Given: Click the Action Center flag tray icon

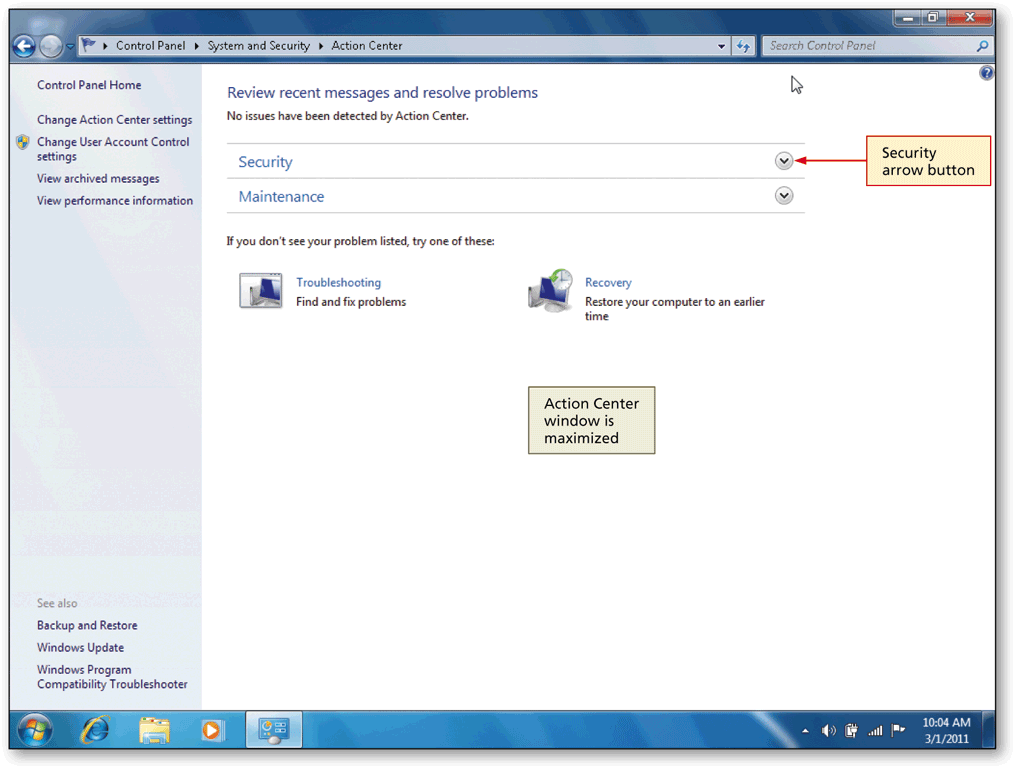Looking at the screenshot, I should [x=898, y=730].
